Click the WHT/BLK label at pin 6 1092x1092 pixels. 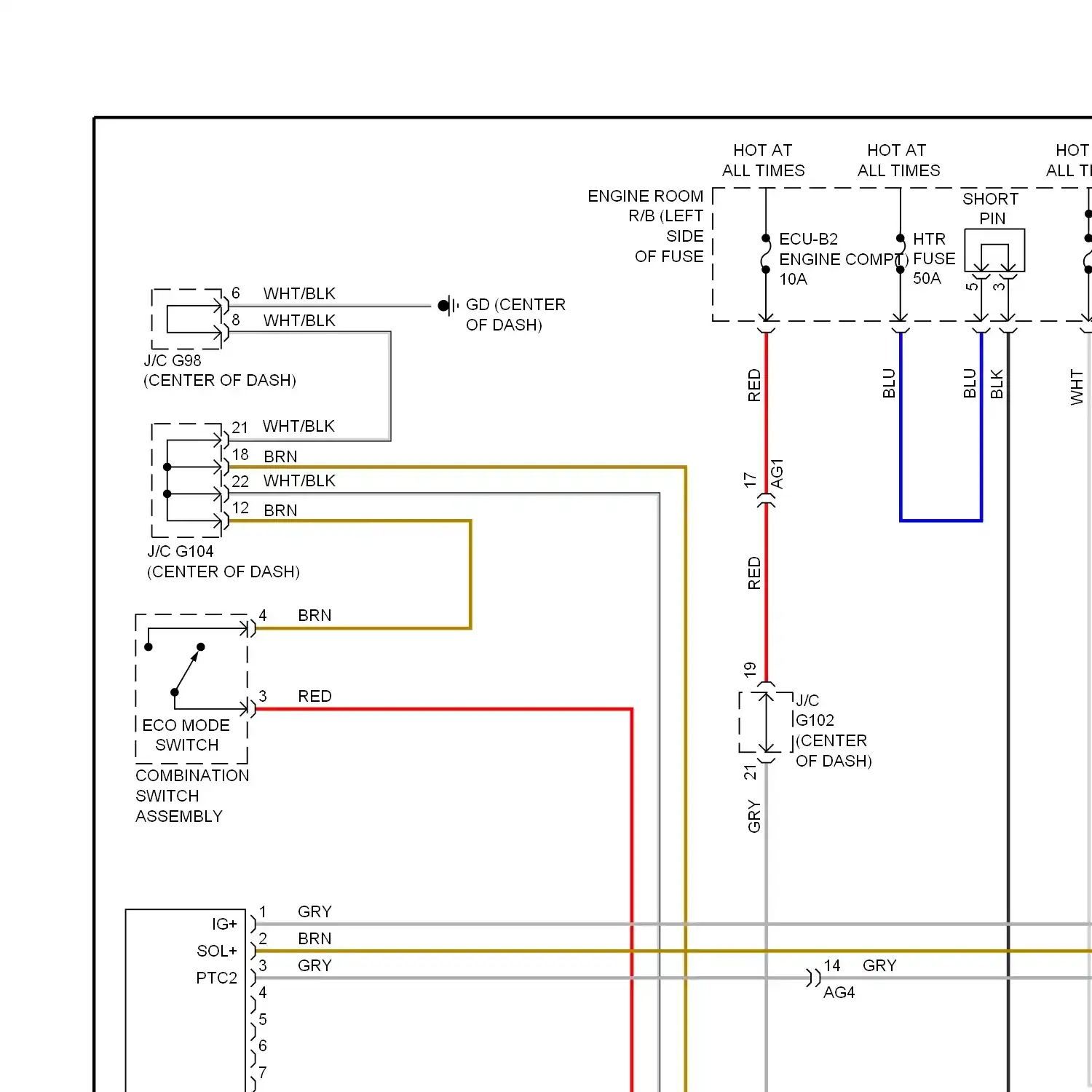(299, 293)
